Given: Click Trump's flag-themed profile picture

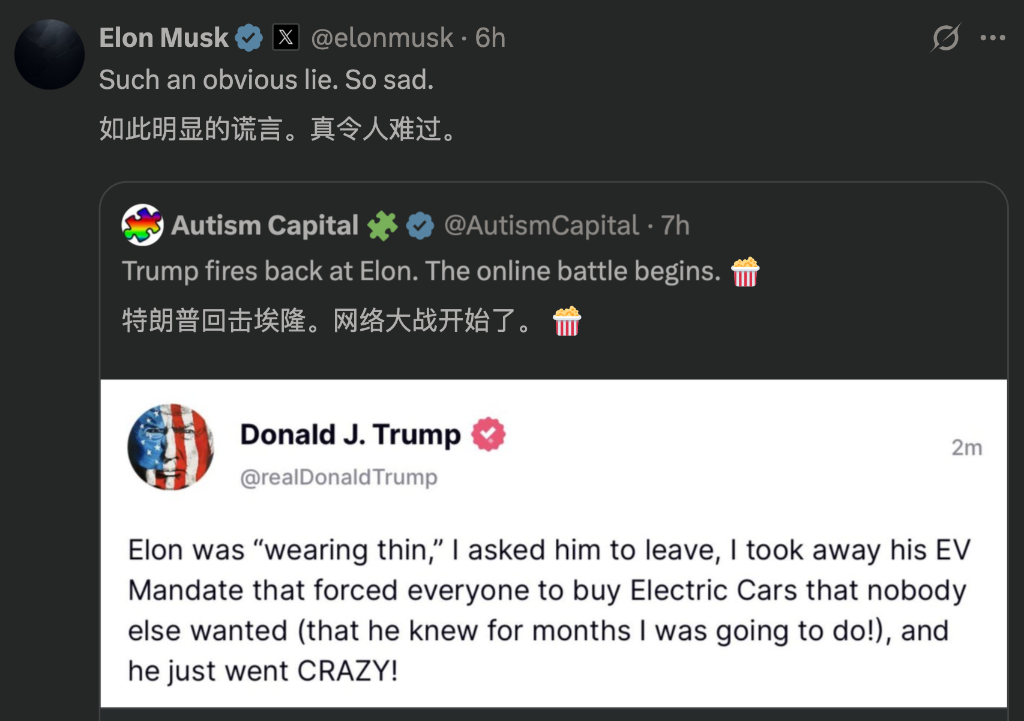Looking at the screenshot, I should 170,447.
